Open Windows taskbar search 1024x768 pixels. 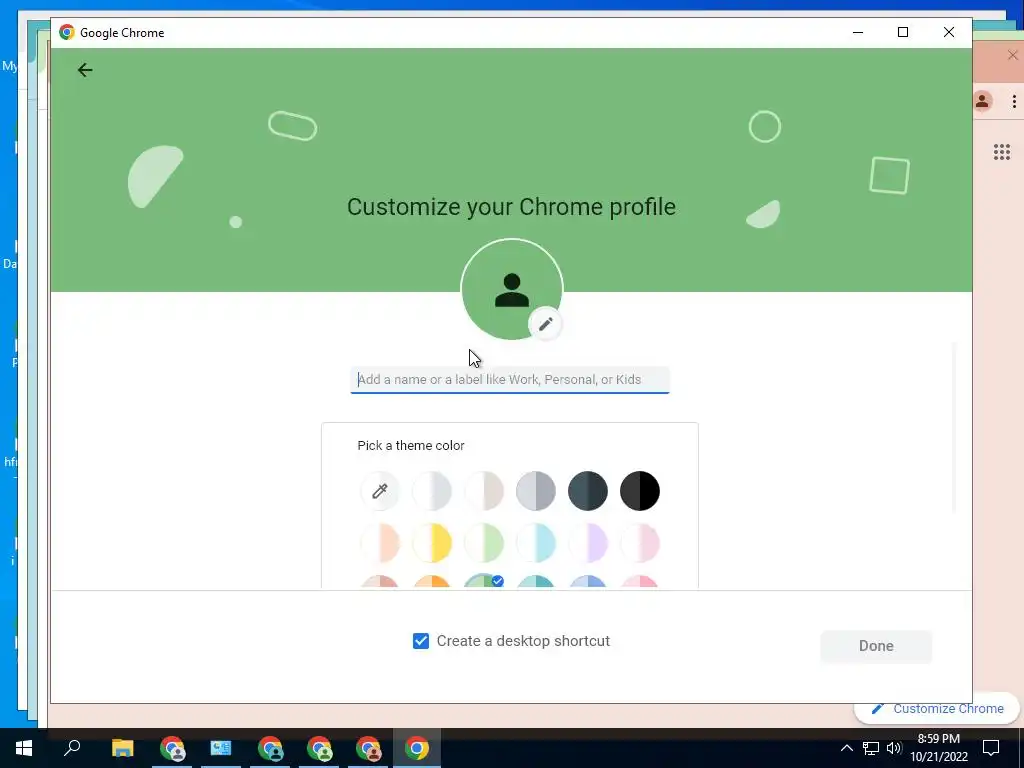coord(72,748)
